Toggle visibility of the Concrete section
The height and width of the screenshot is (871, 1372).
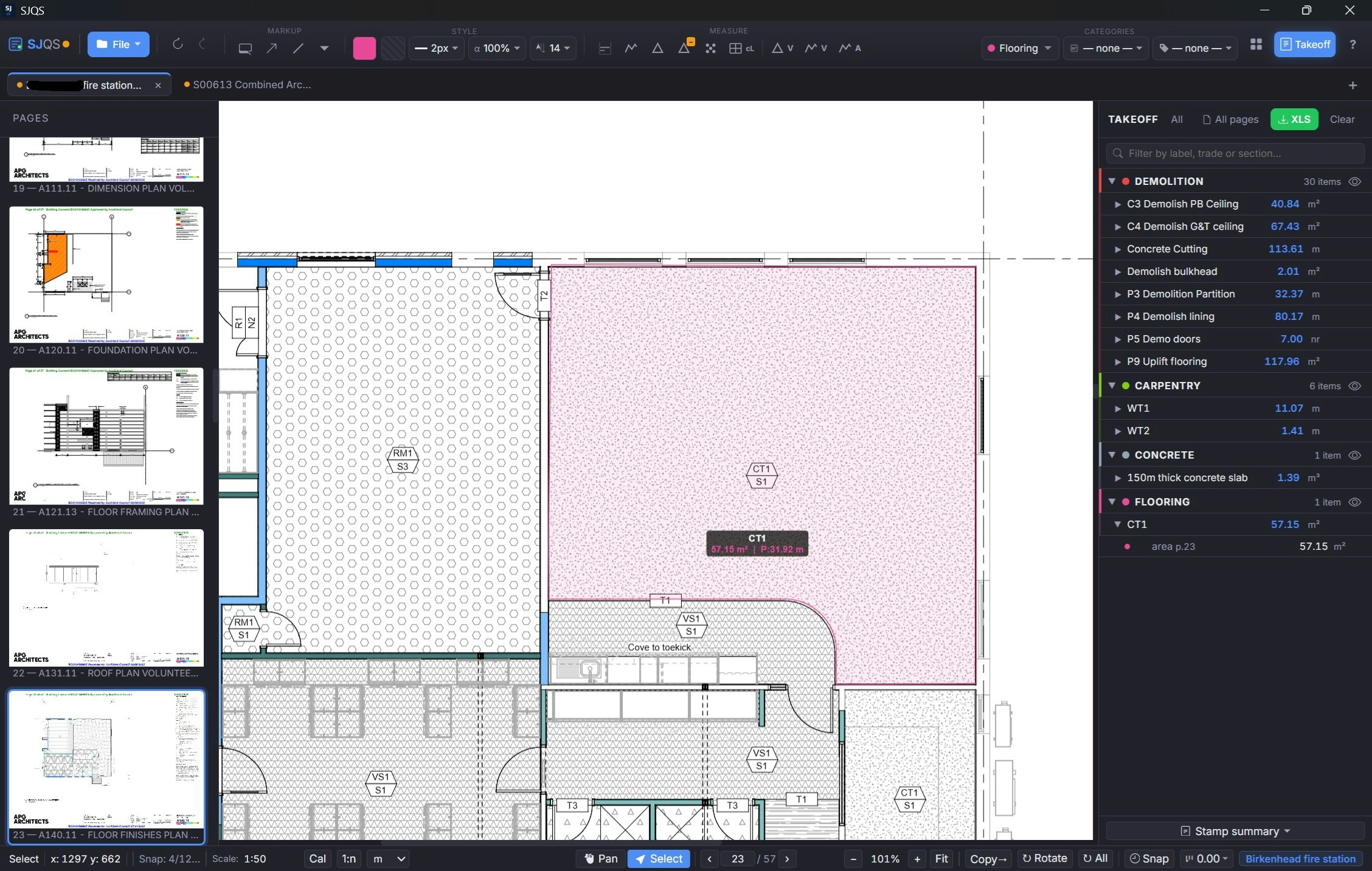click(x=1354, y=455)
